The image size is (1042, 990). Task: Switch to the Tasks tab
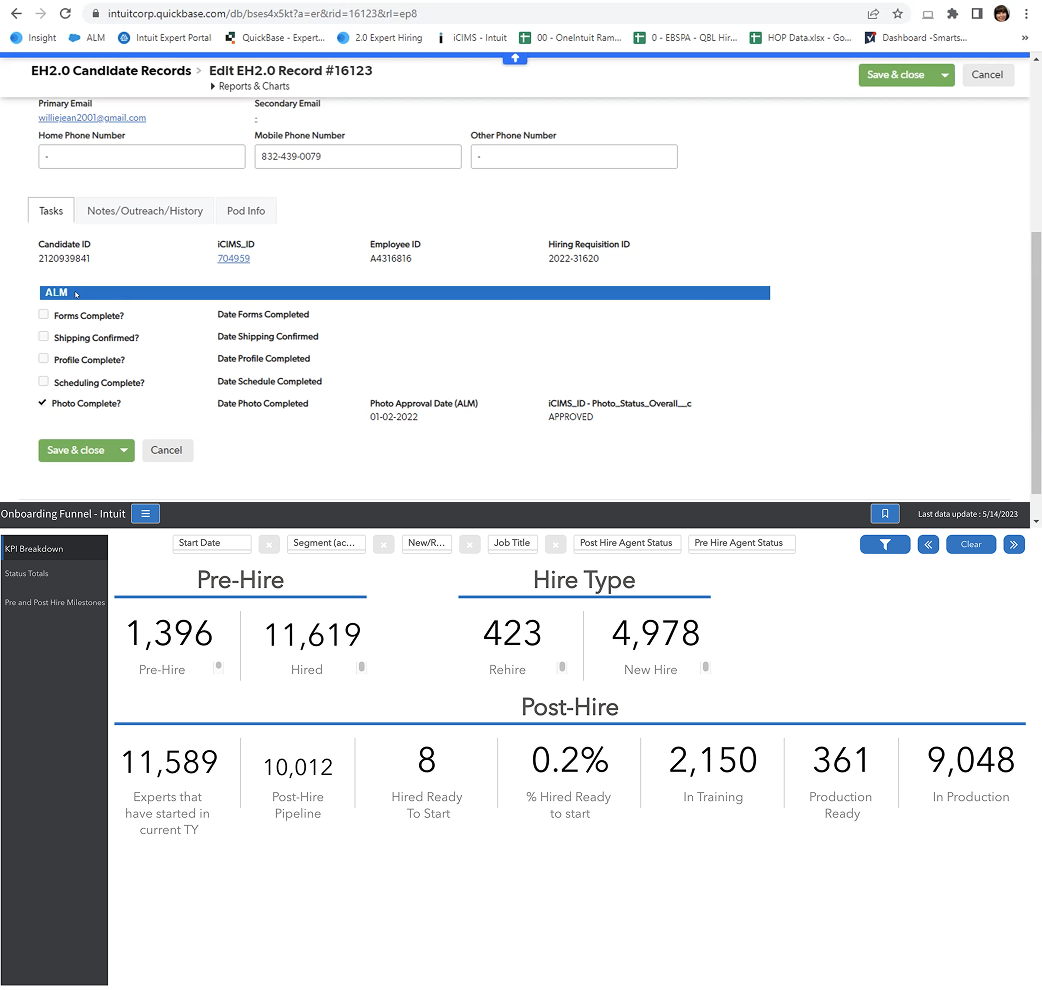(x=51, y=211)
